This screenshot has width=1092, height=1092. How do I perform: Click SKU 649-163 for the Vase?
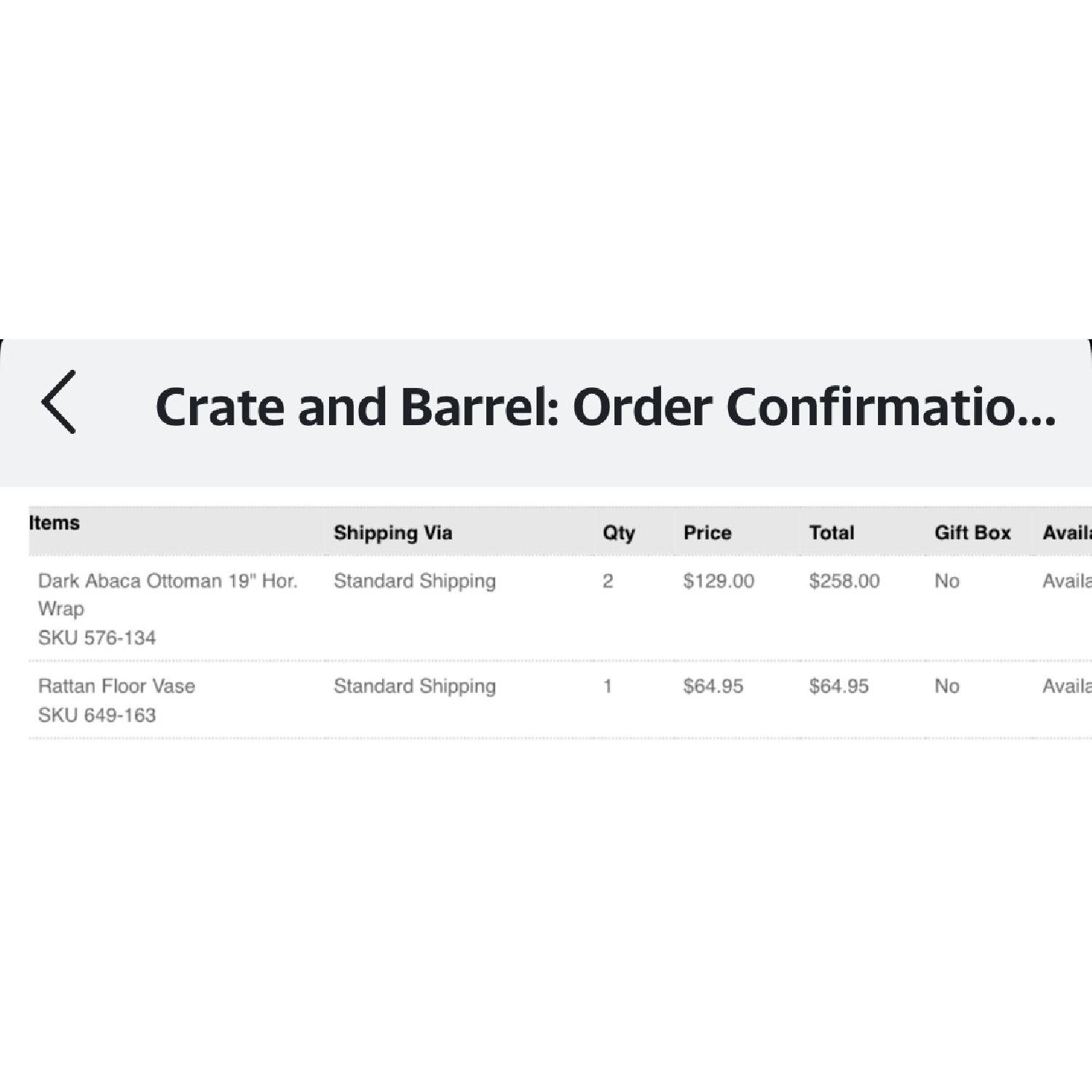97,714
